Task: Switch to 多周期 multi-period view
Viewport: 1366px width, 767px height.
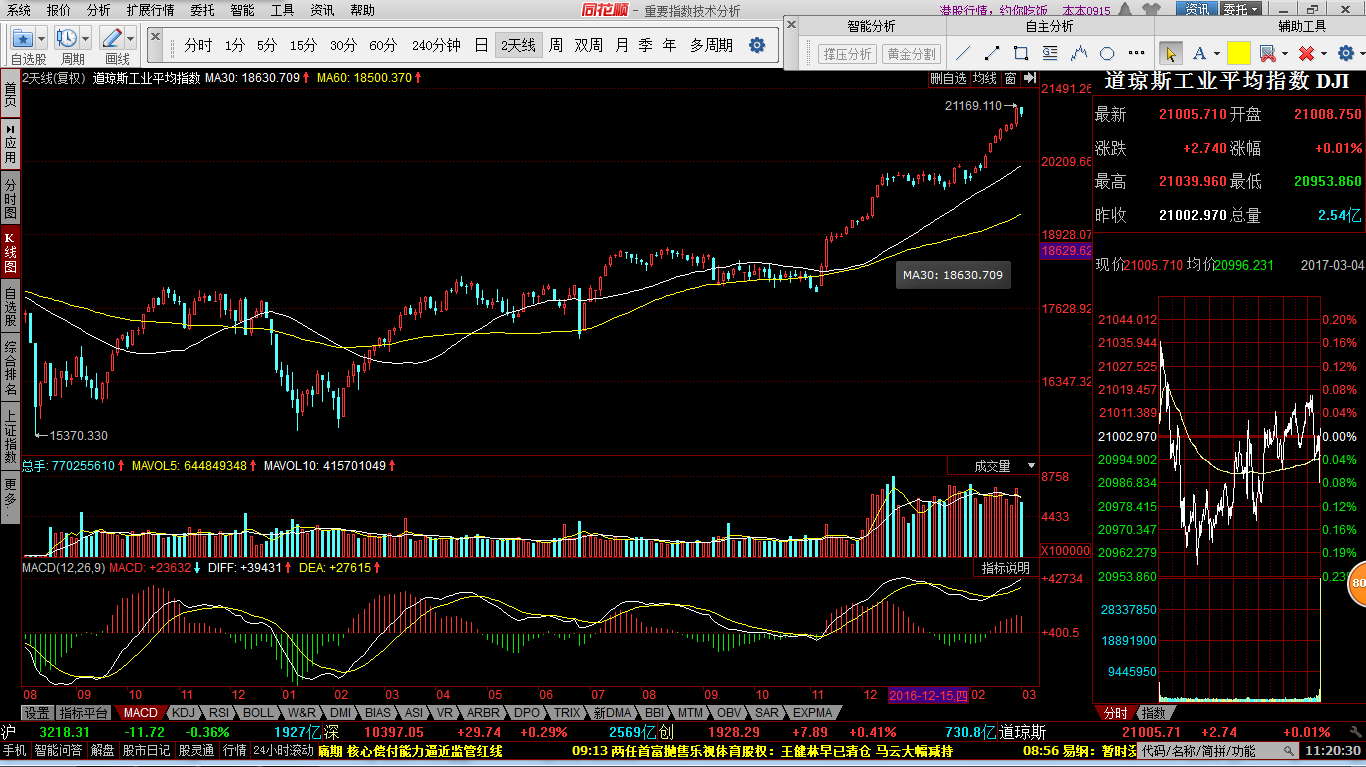Action: click(x=711, y=45)
